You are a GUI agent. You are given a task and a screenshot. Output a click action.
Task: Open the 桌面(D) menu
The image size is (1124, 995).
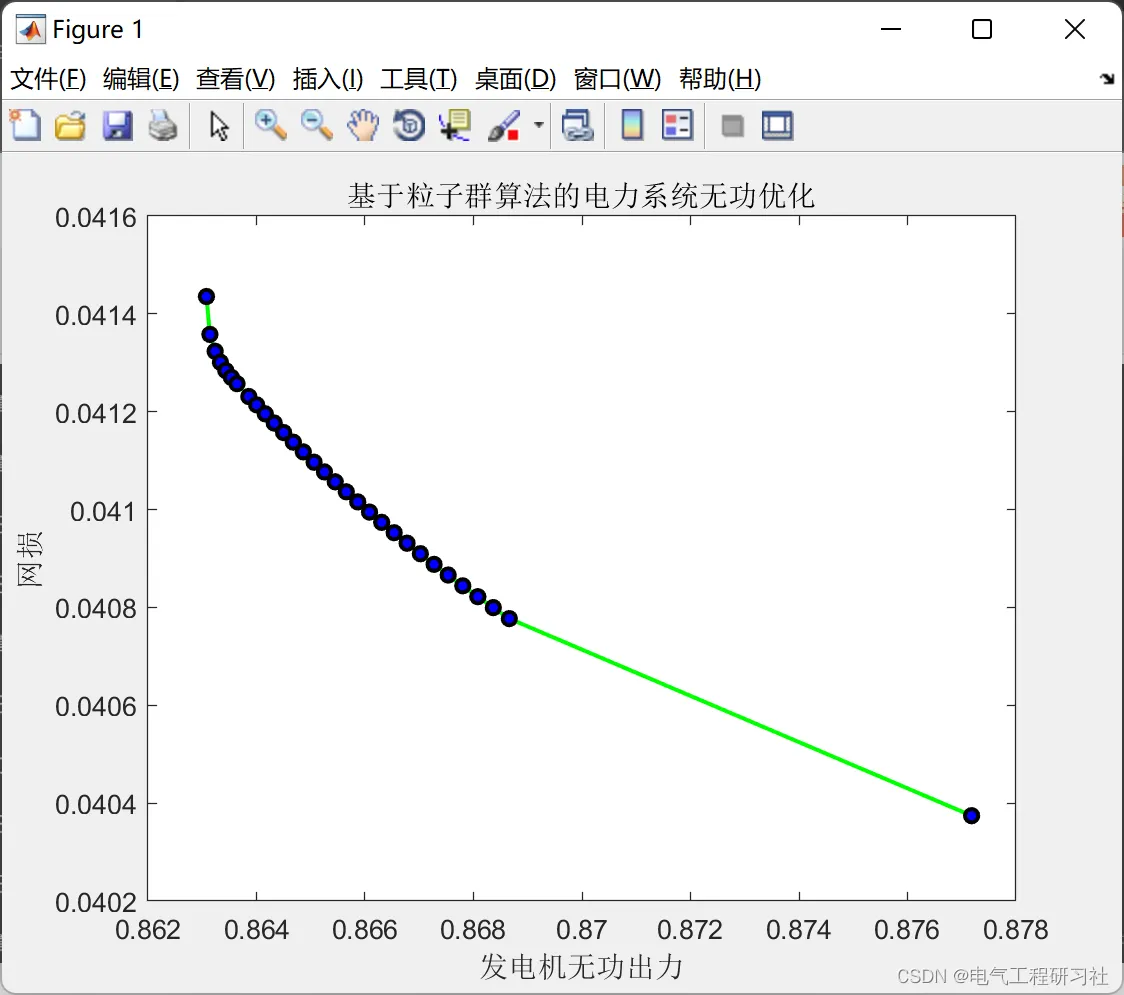[x=515, y=79]
